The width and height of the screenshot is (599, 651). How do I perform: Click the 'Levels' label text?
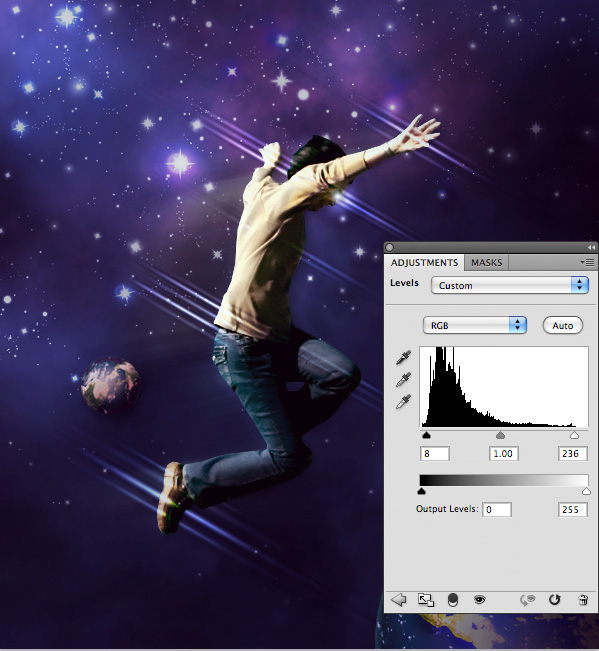pos(404,283)
